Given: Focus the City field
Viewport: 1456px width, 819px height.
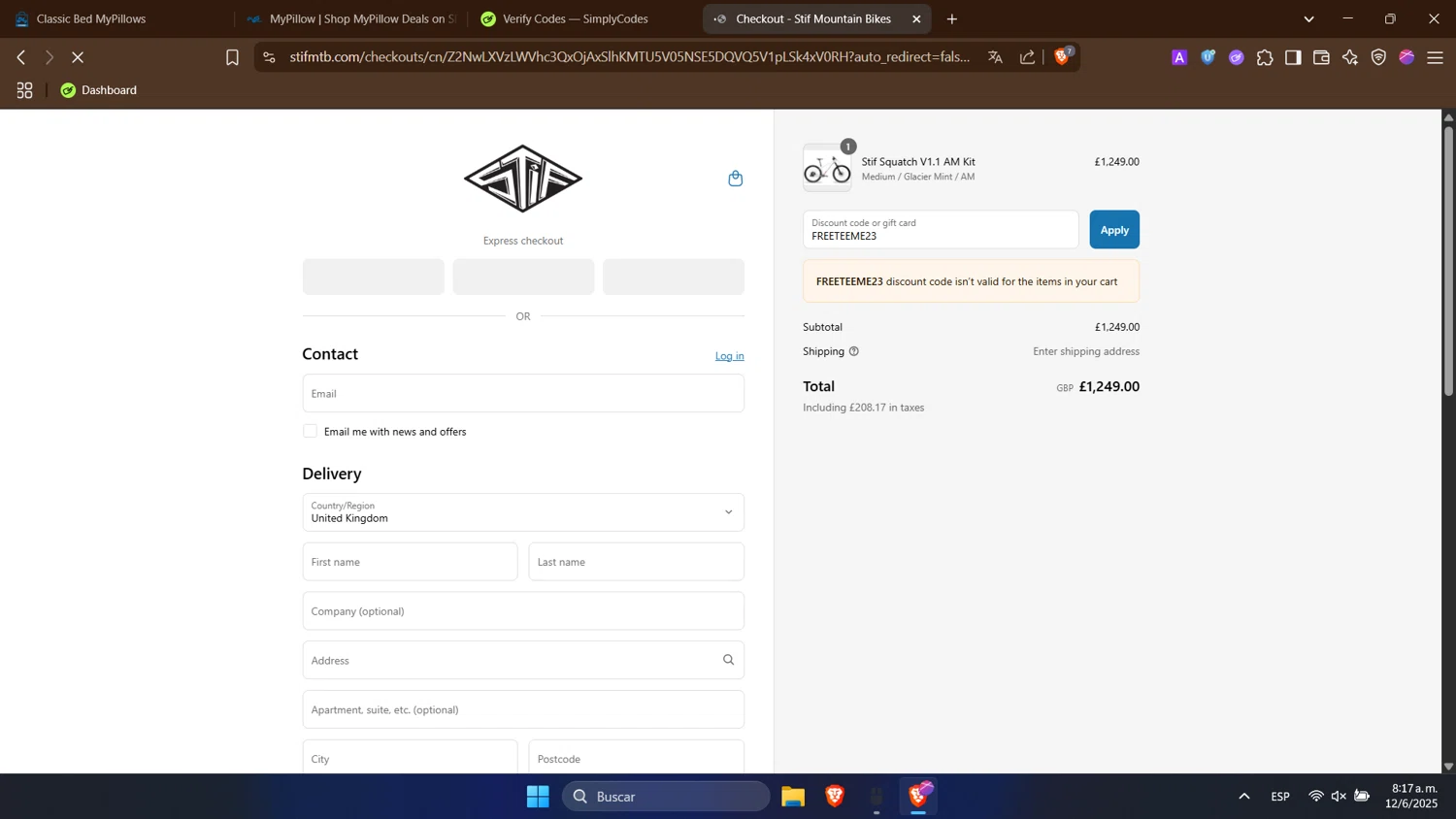Looking at the screenshot, I should pos(410,758).
